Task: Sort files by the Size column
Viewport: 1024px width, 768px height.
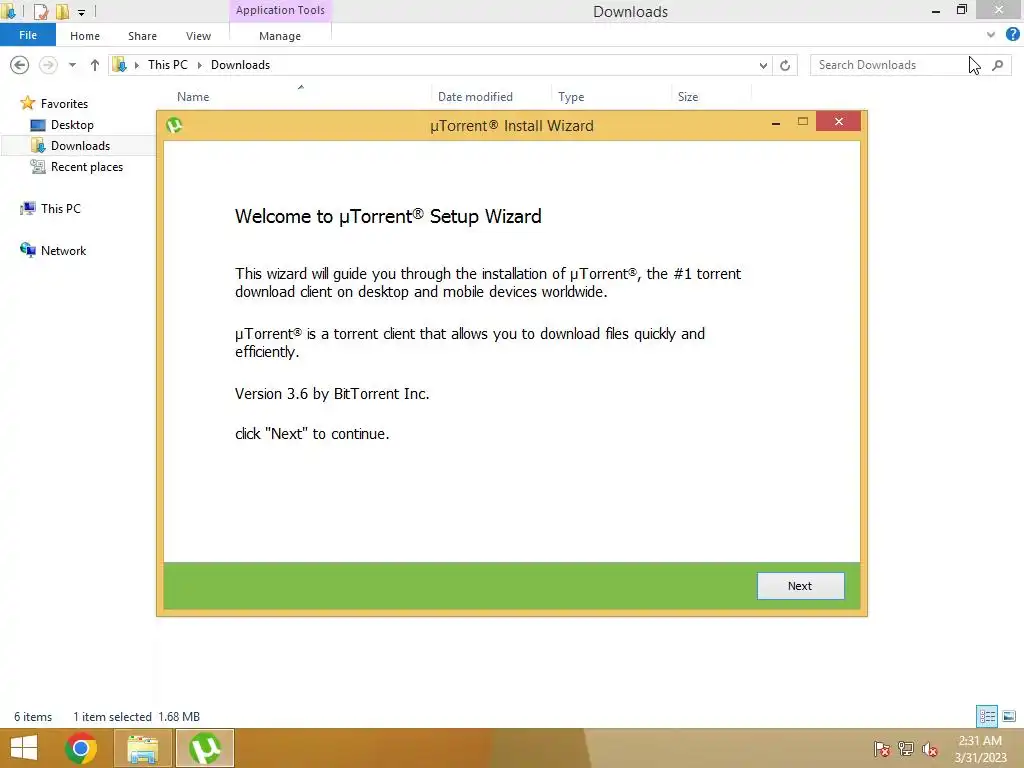Action: click(x=688, y=97)
